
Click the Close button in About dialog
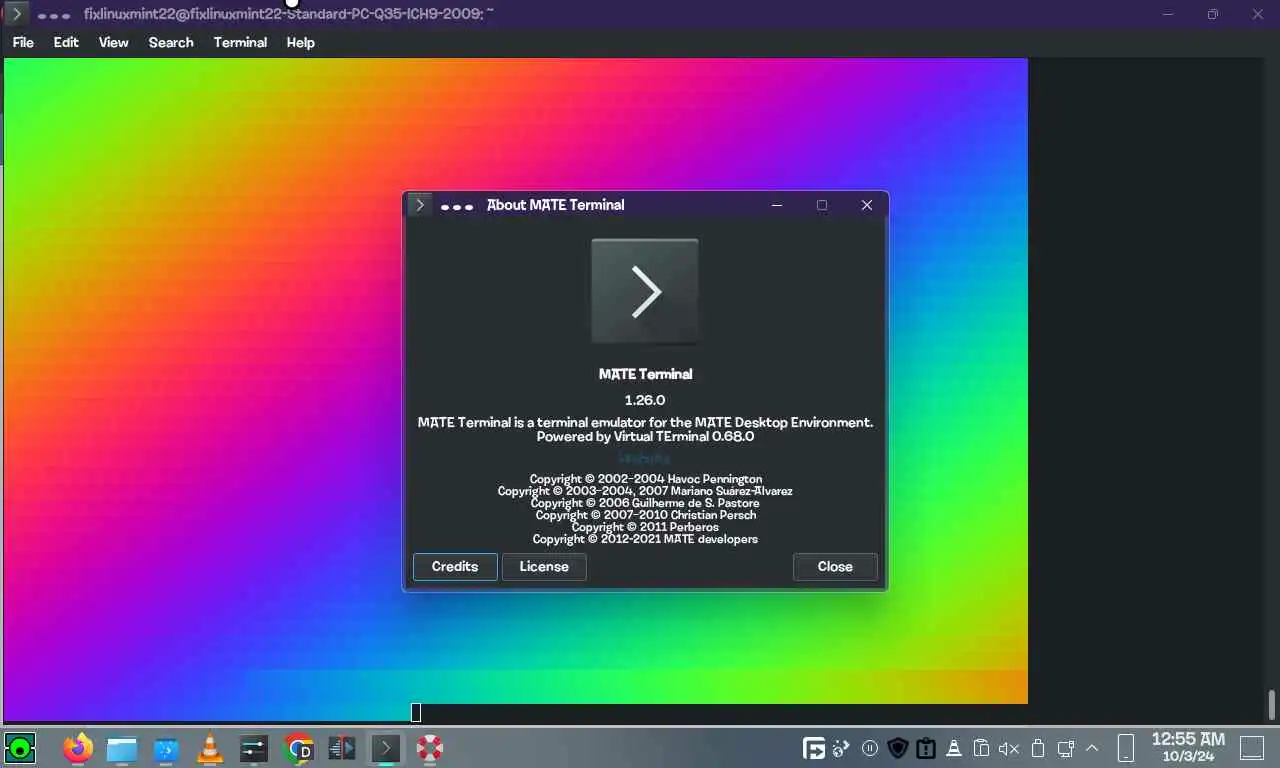(x=835, y=567)
